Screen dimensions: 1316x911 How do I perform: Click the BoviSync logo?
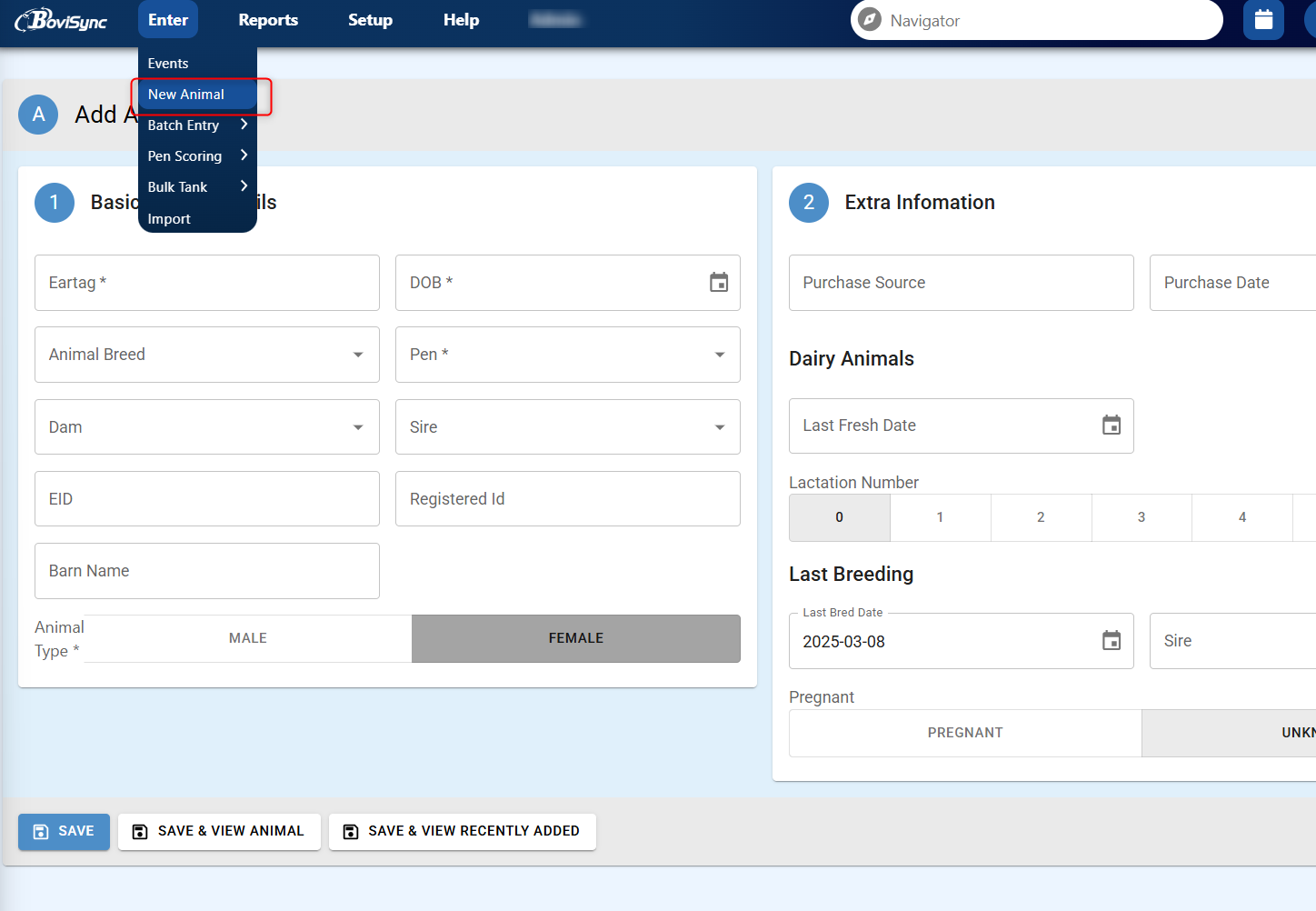point(61,20)
